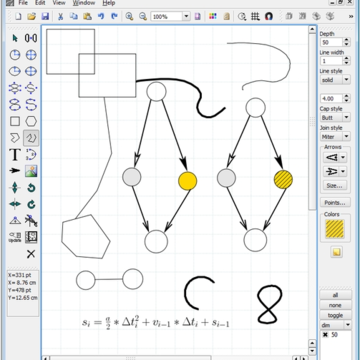Click the open folder icon

31,16
